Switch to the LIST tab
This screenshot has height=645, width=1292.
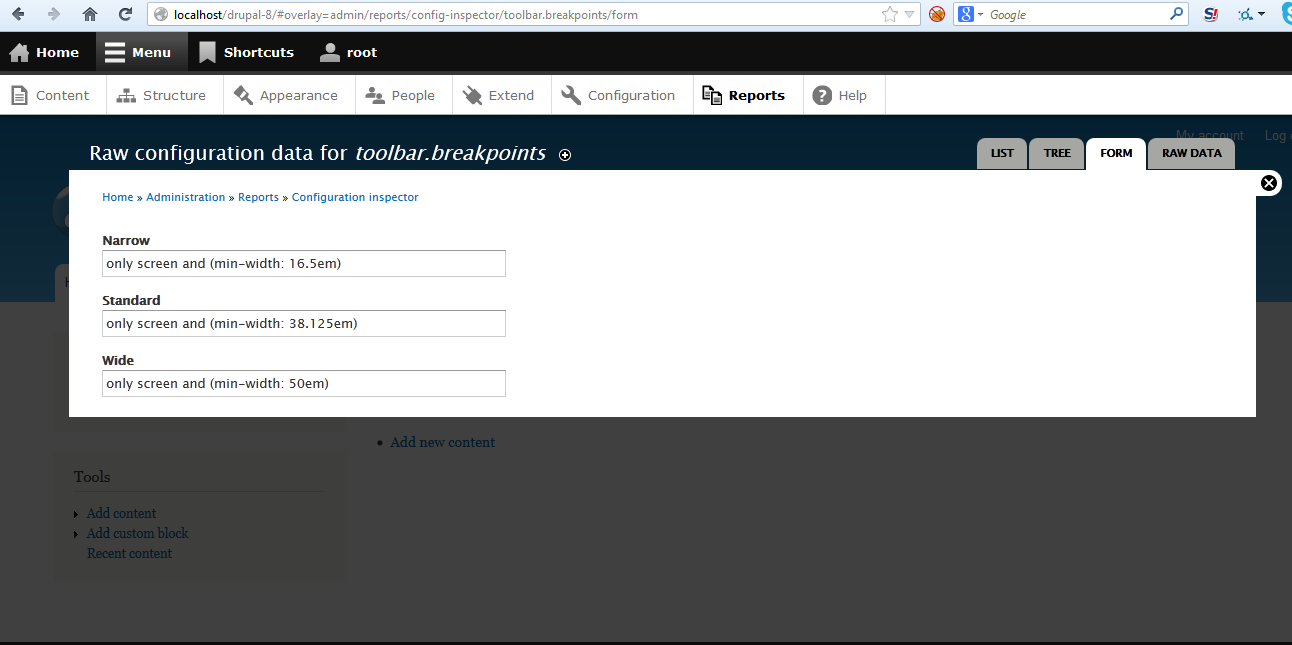1002,154
